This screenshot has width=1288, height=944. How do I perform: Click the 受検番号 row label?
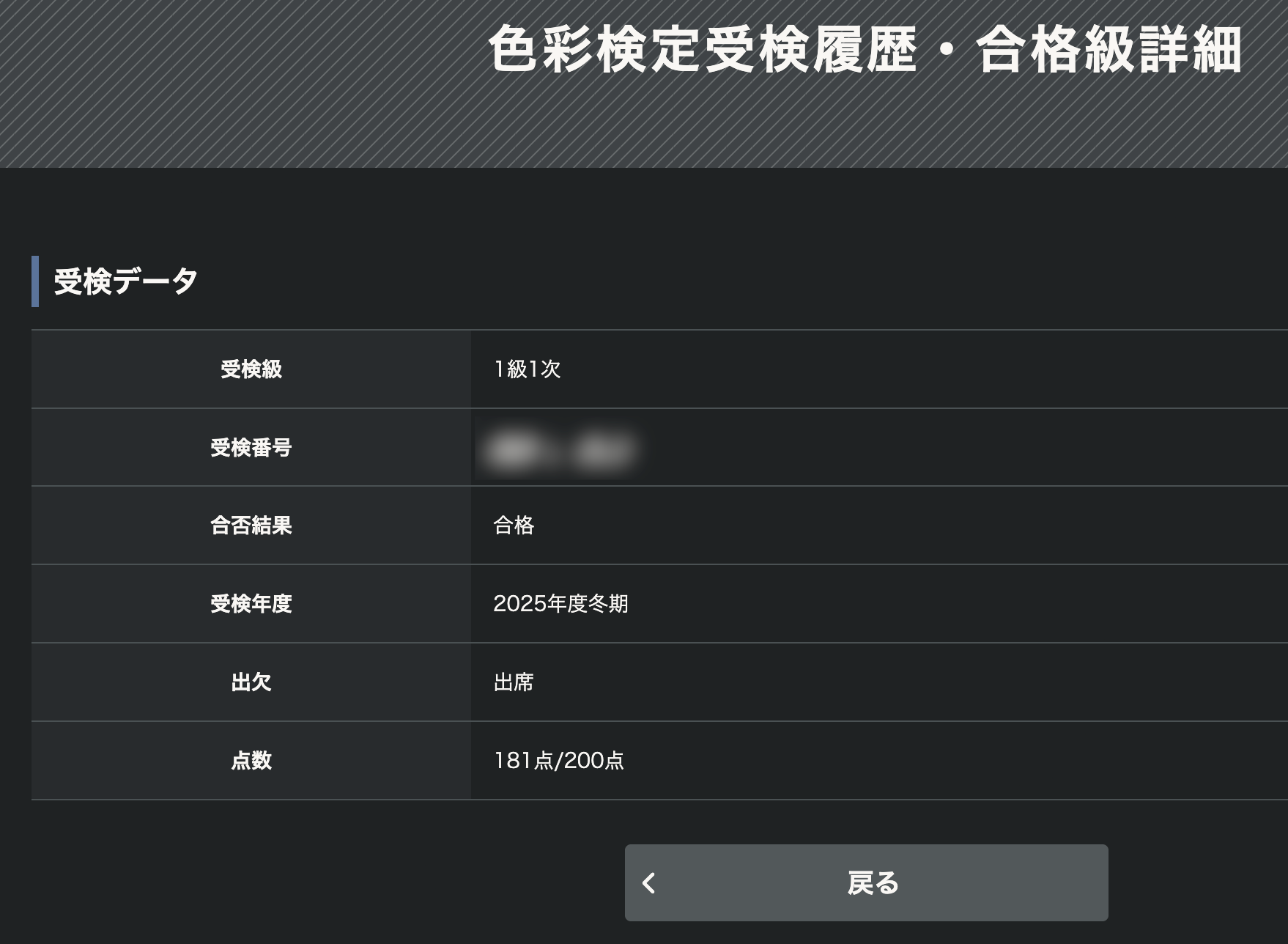pyautogui.click(x=251, y=448)
